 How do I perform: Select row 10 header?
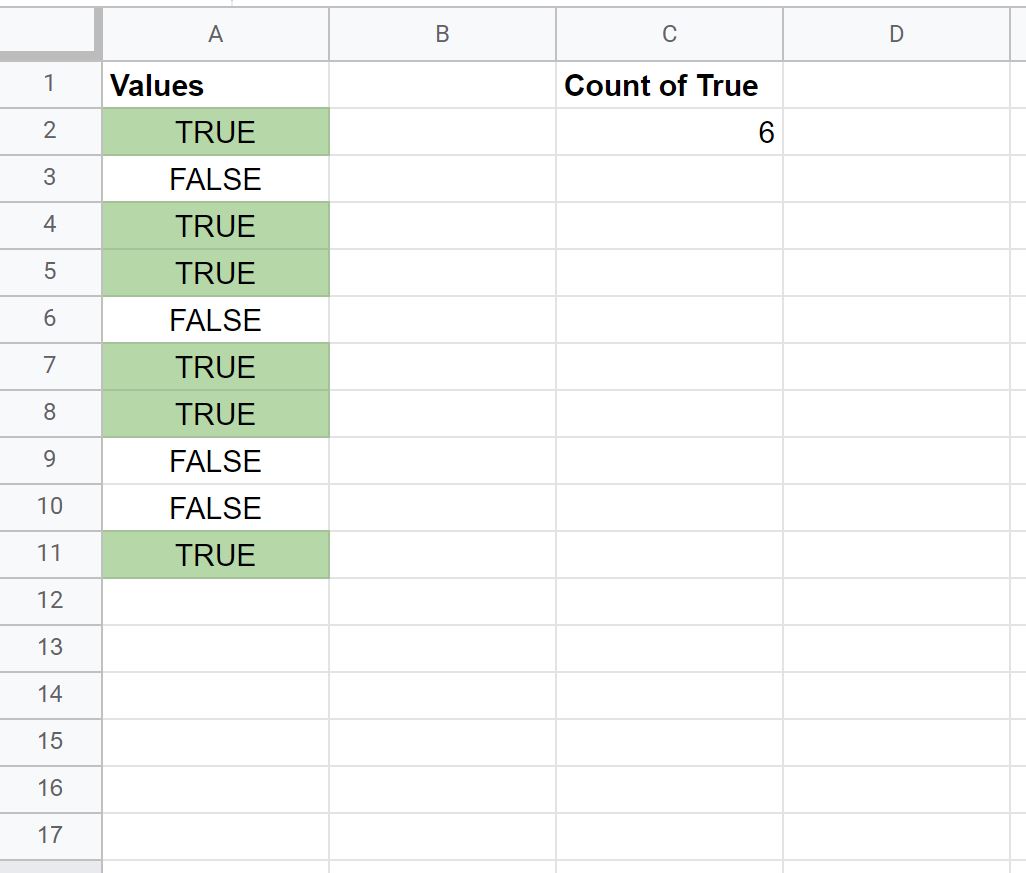coord(50,507)
